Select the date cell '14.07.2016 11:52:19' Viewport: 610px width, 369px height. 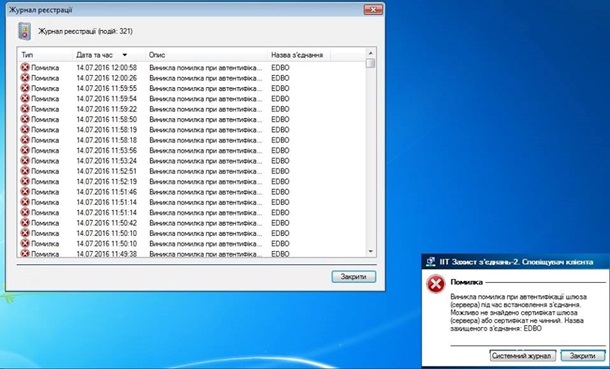coord(107,182)
